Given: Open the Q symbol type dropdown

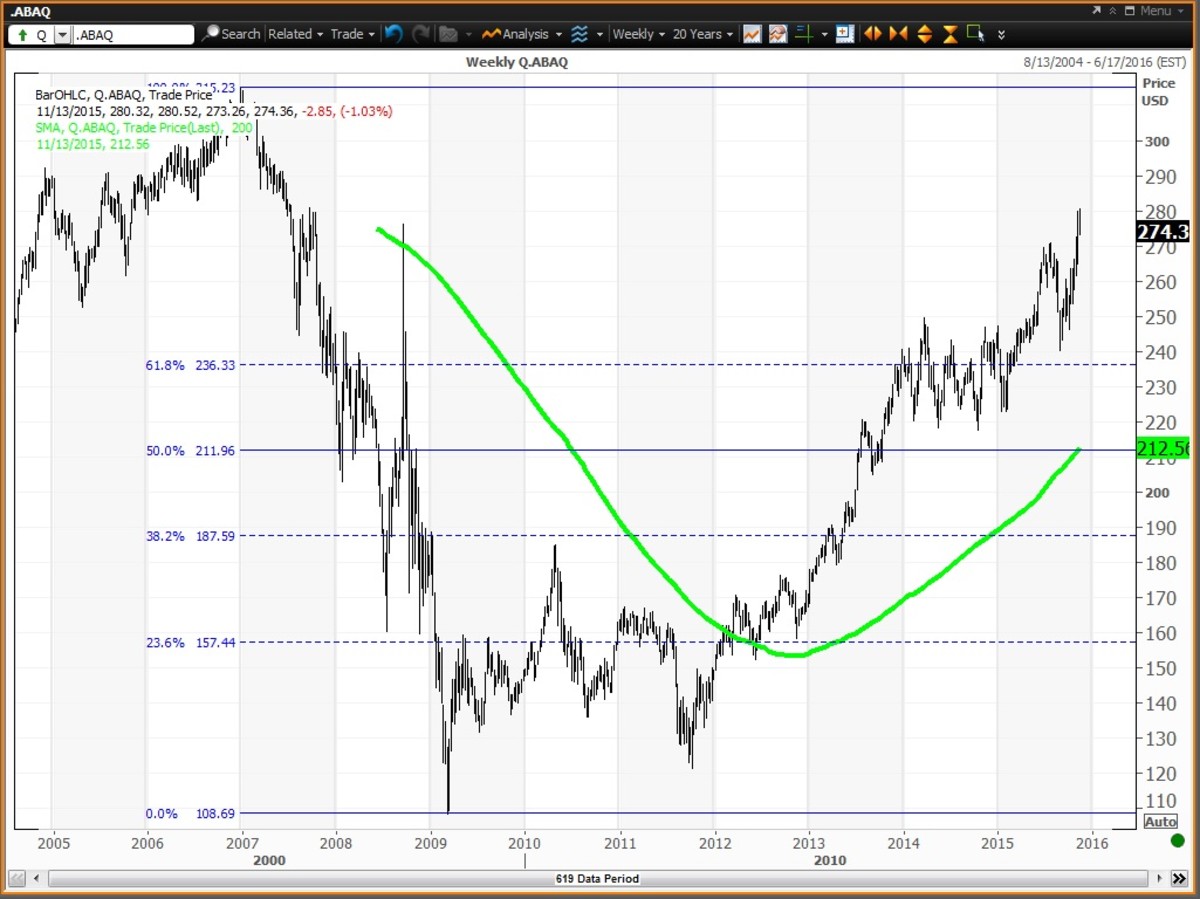Looking at the screenshot, I should 62,34.
